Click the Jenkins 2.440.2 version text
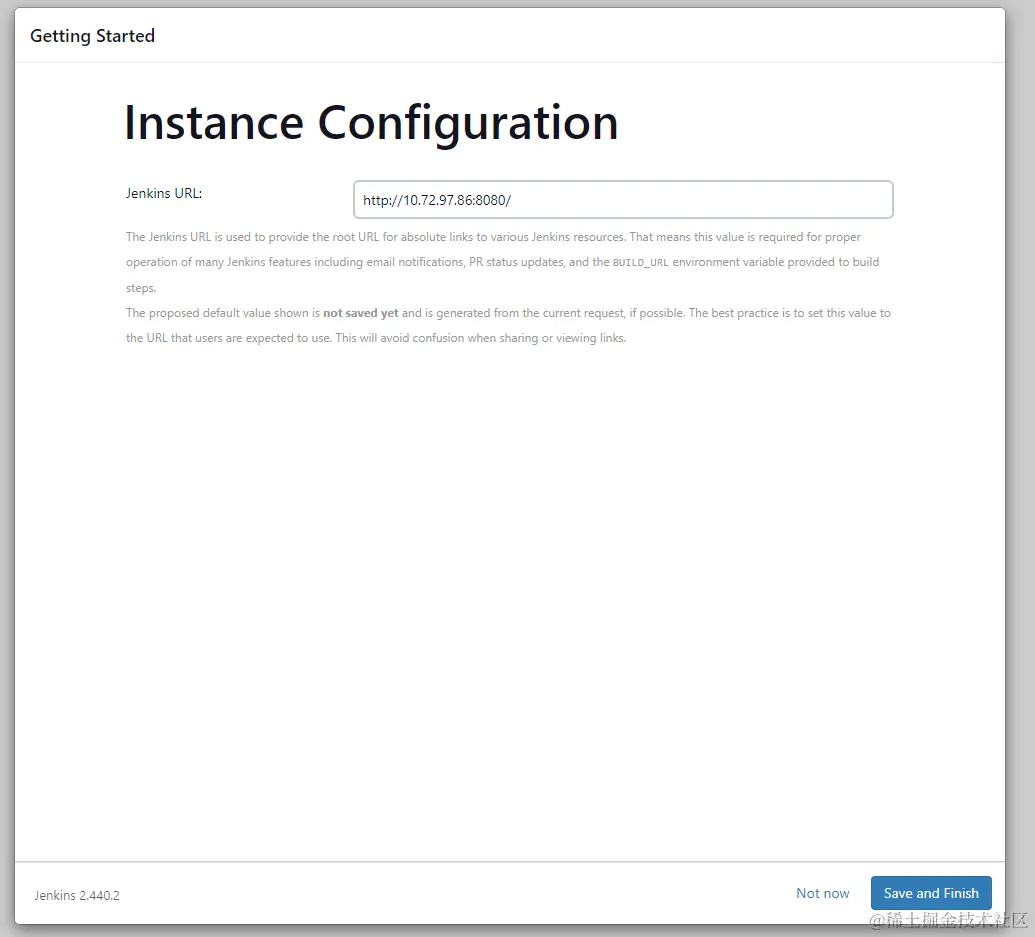This screenshot has width=1035, height=937. (77, 895)
